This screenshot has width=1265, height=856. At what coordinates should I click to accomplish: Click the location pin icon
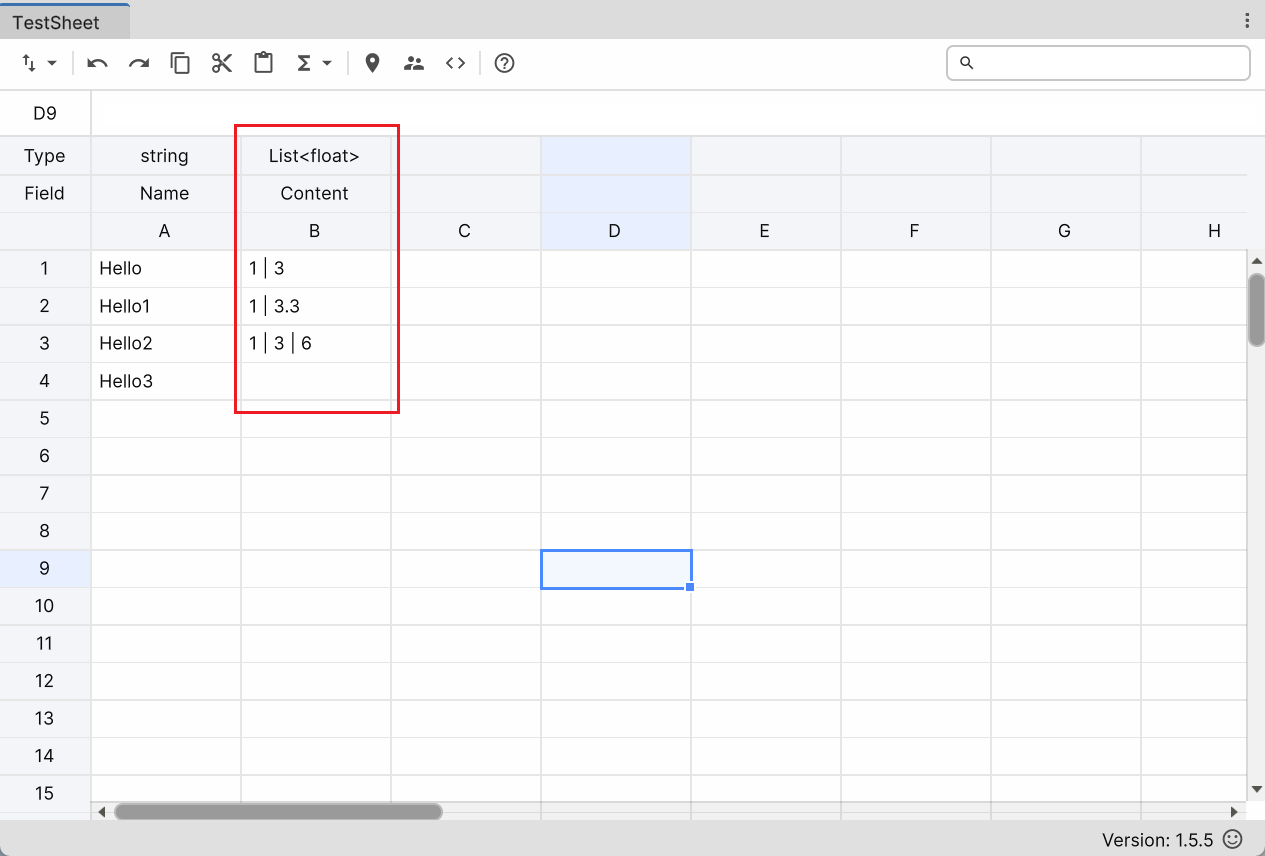[372, 63]
